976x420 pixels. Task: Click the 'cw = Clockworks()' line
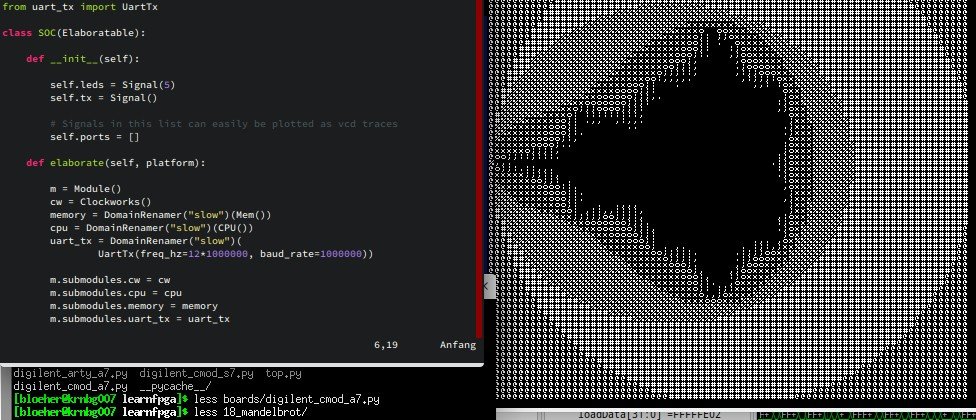100,202
